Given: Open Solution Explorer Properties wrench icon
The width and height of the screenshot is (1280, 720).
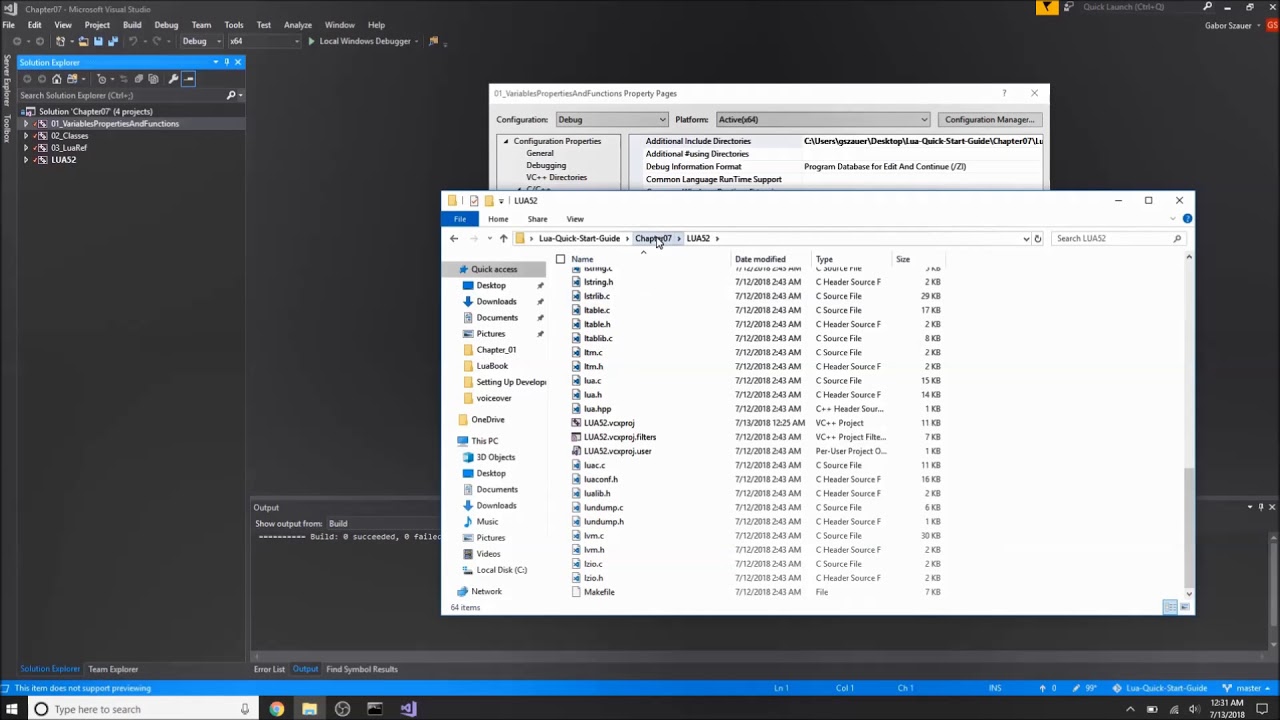Looking at the screenshot, I should [173, 79].
